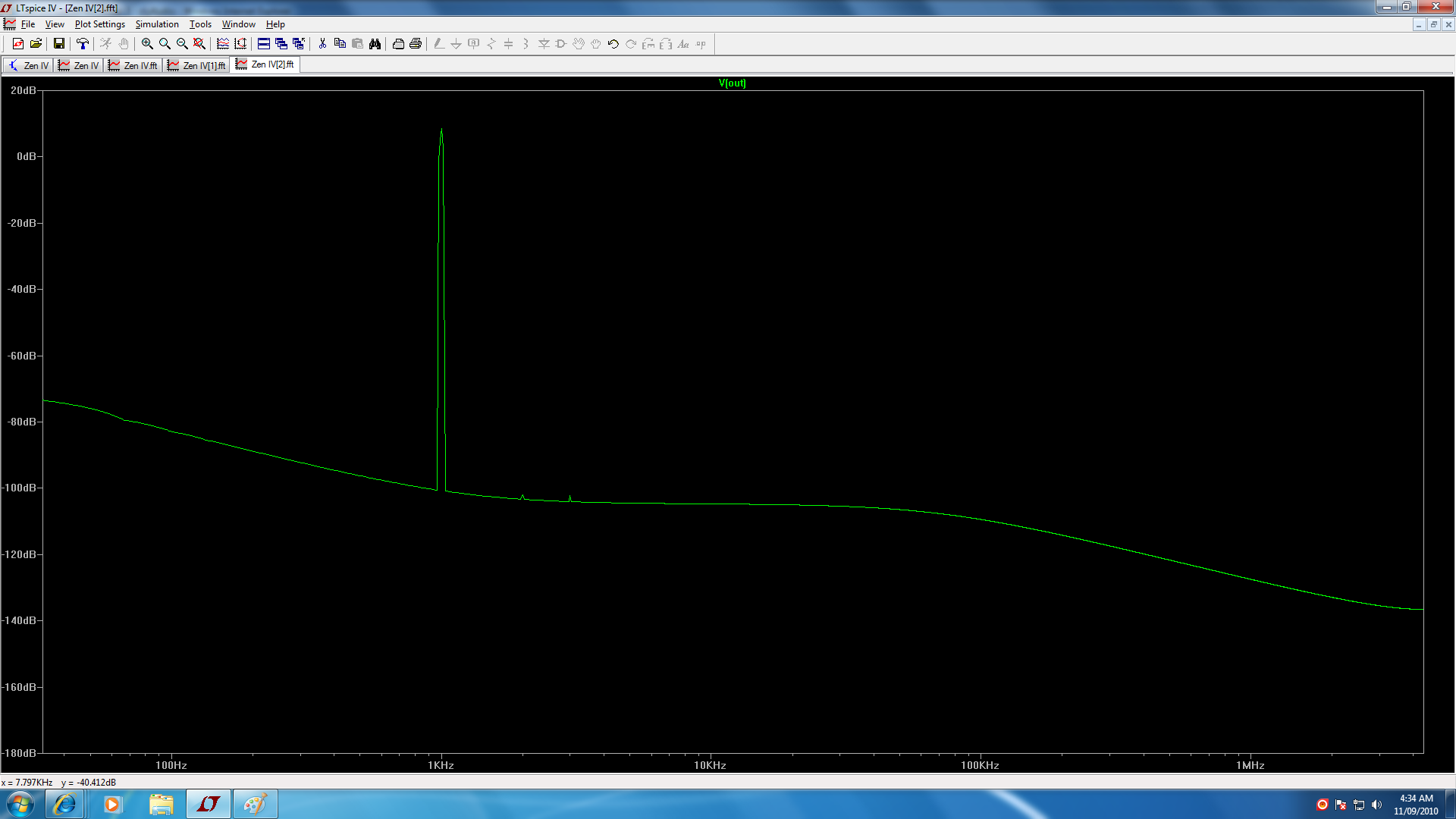
Task: Click the Cut scissors icon
Action: click(322, 44)
